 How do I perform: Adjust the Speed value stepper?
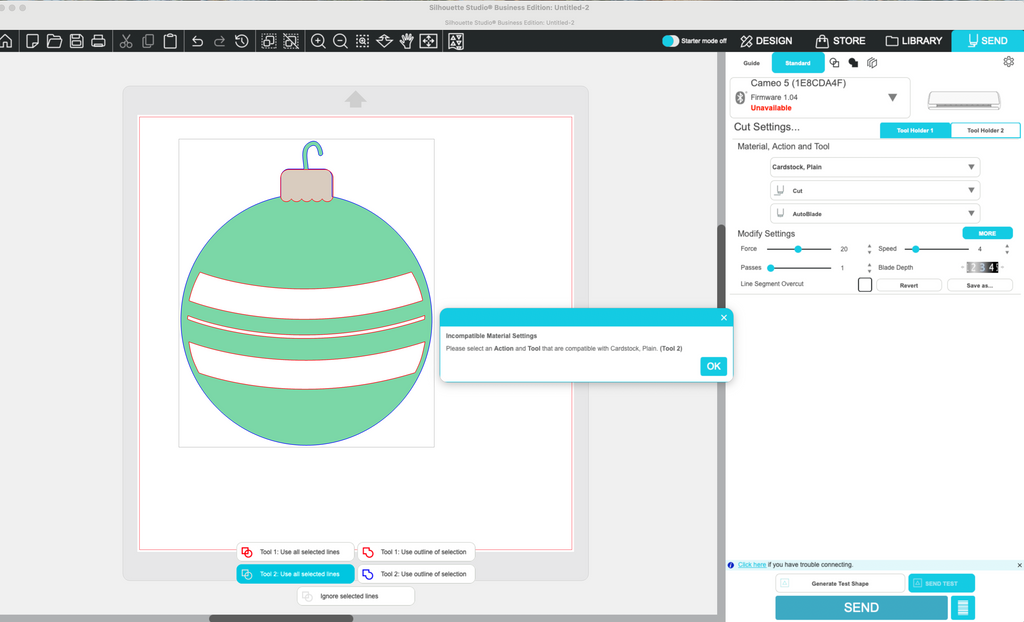1006,249
